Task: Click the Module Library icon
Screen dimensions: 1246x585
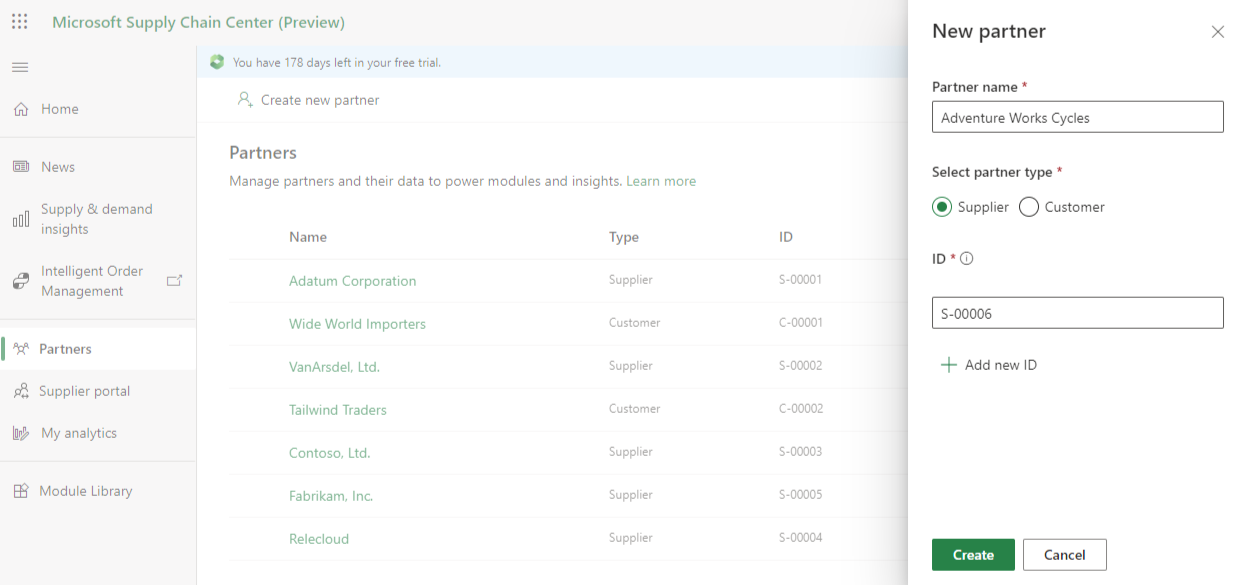Action: (21, 491)
